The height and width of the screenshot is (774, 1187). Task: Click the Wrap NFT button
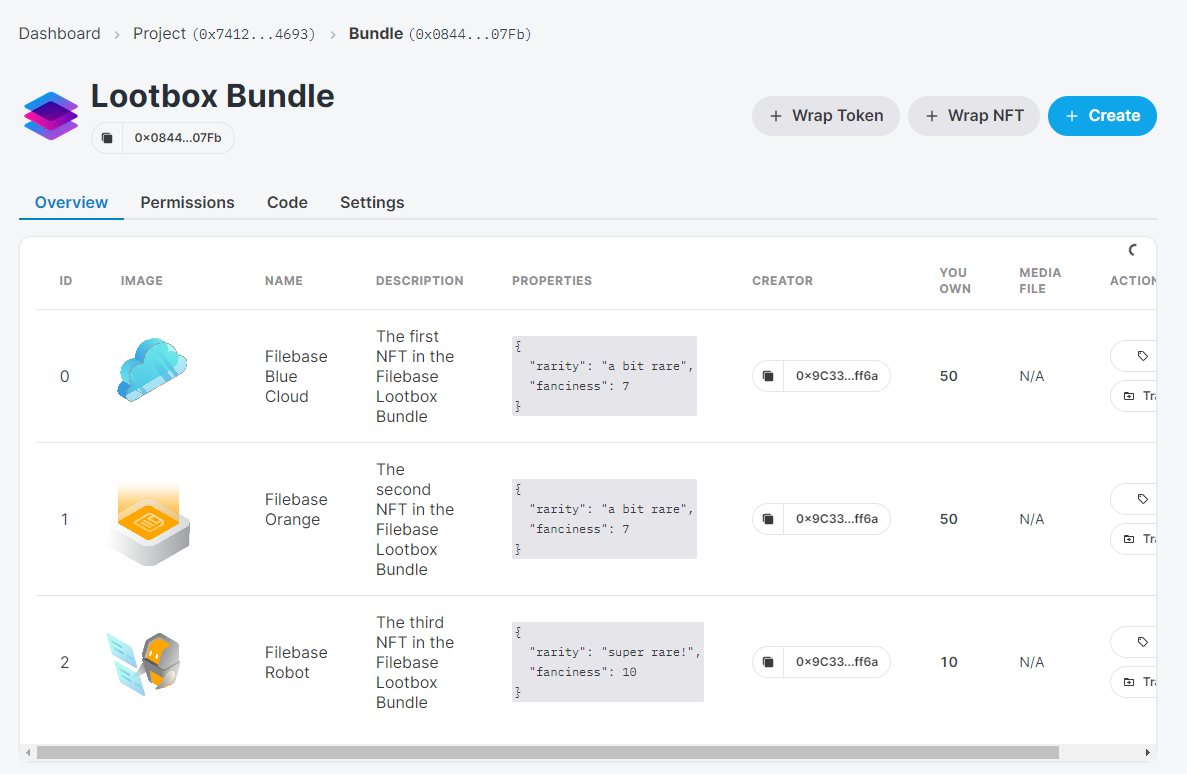click(x=974, y=116)
